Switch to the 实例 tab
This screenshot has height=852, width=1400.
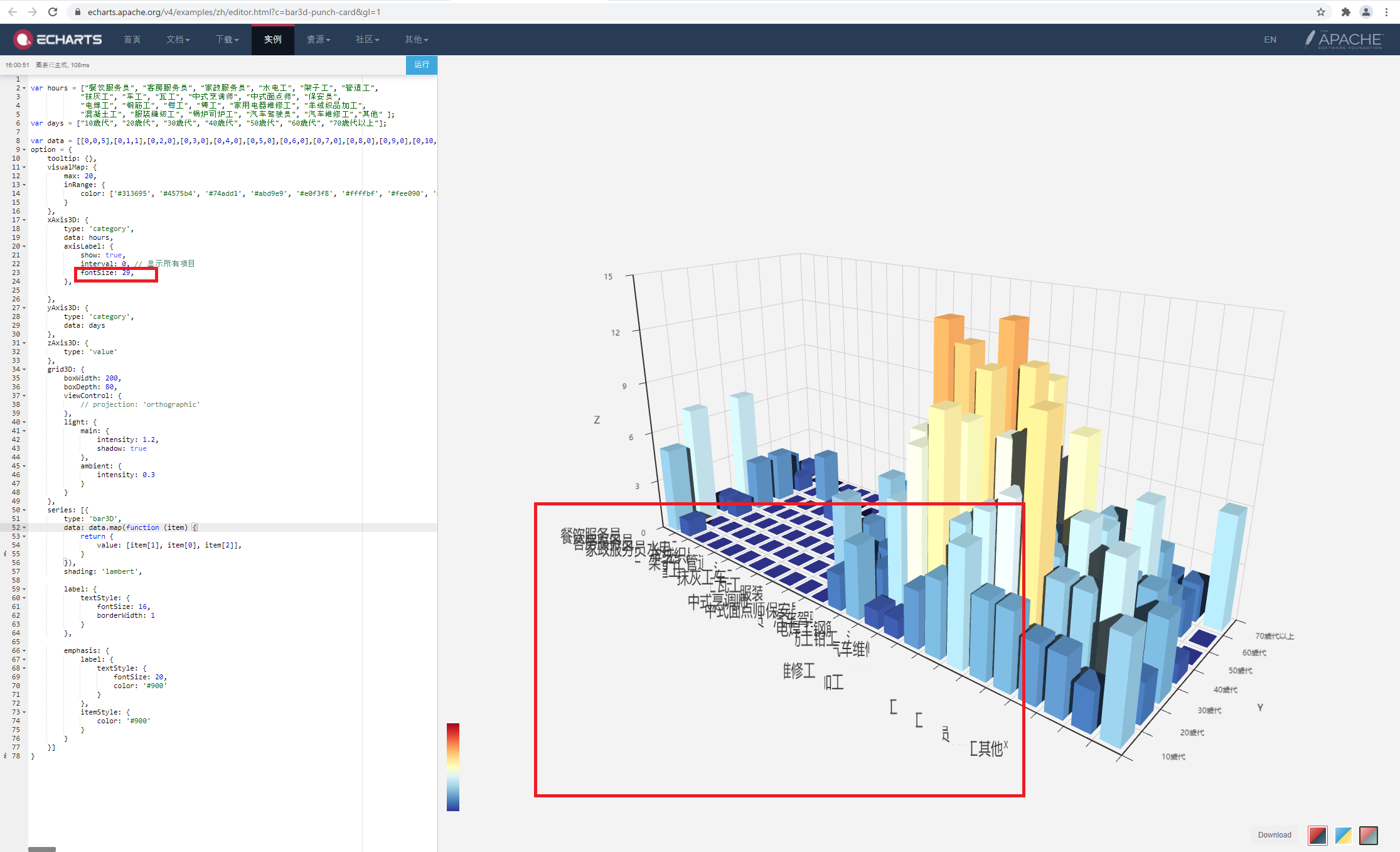click(x=272, y=39)
